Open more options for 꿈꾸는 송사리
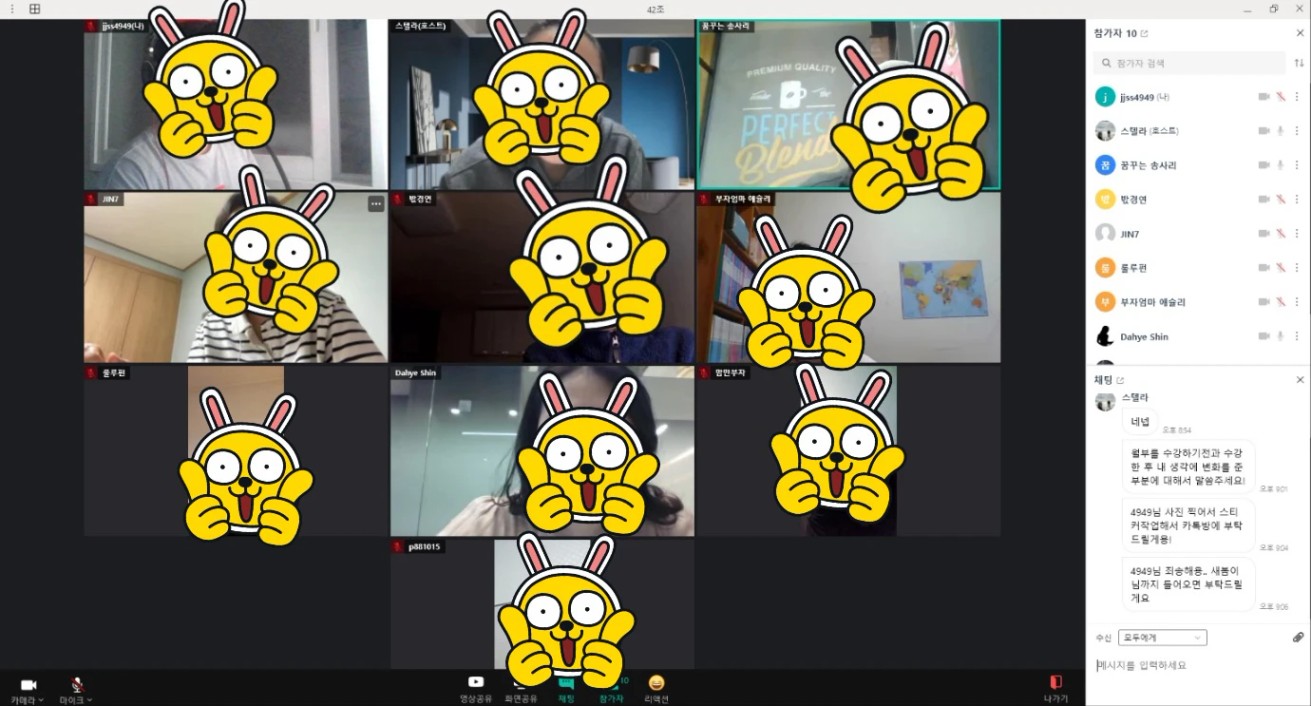Image resolution: width=1311 pixels, height=706 pixels. pyautogui.click(x=1298, y=165)
